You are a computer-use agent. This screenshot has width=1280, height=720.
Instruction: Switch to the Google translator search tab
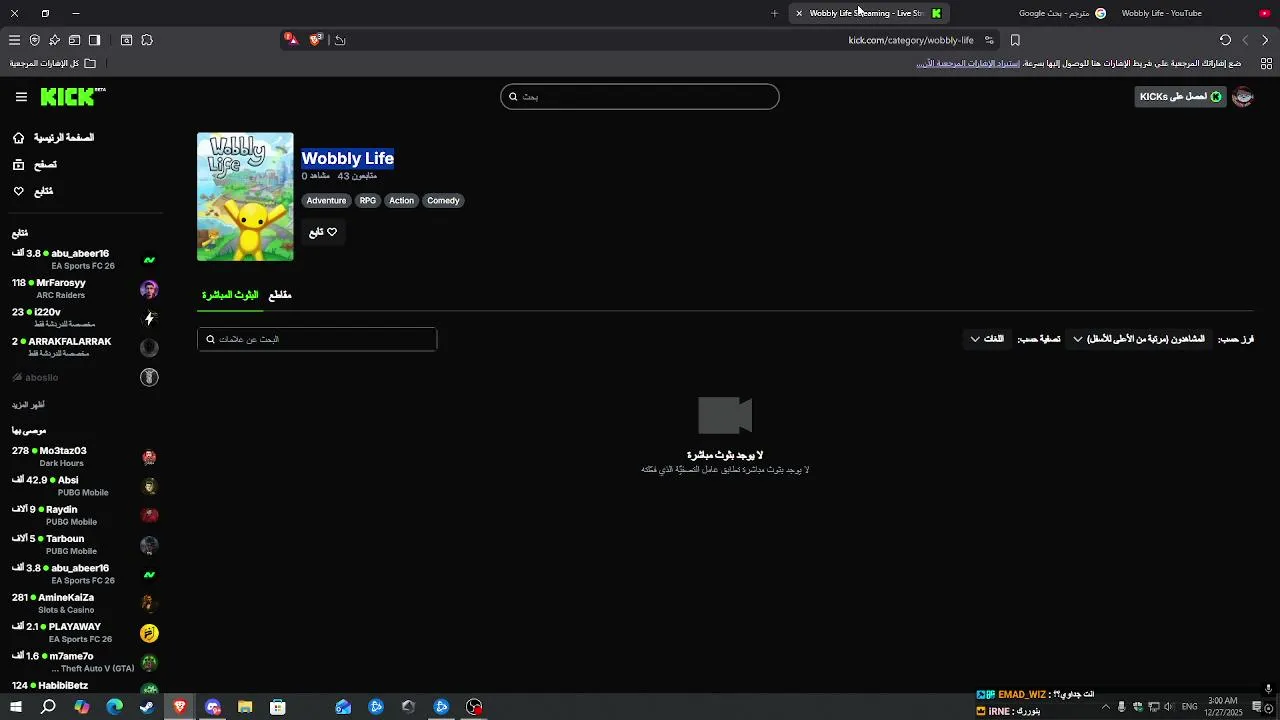pyautogui.click(x=1062, y=13)
